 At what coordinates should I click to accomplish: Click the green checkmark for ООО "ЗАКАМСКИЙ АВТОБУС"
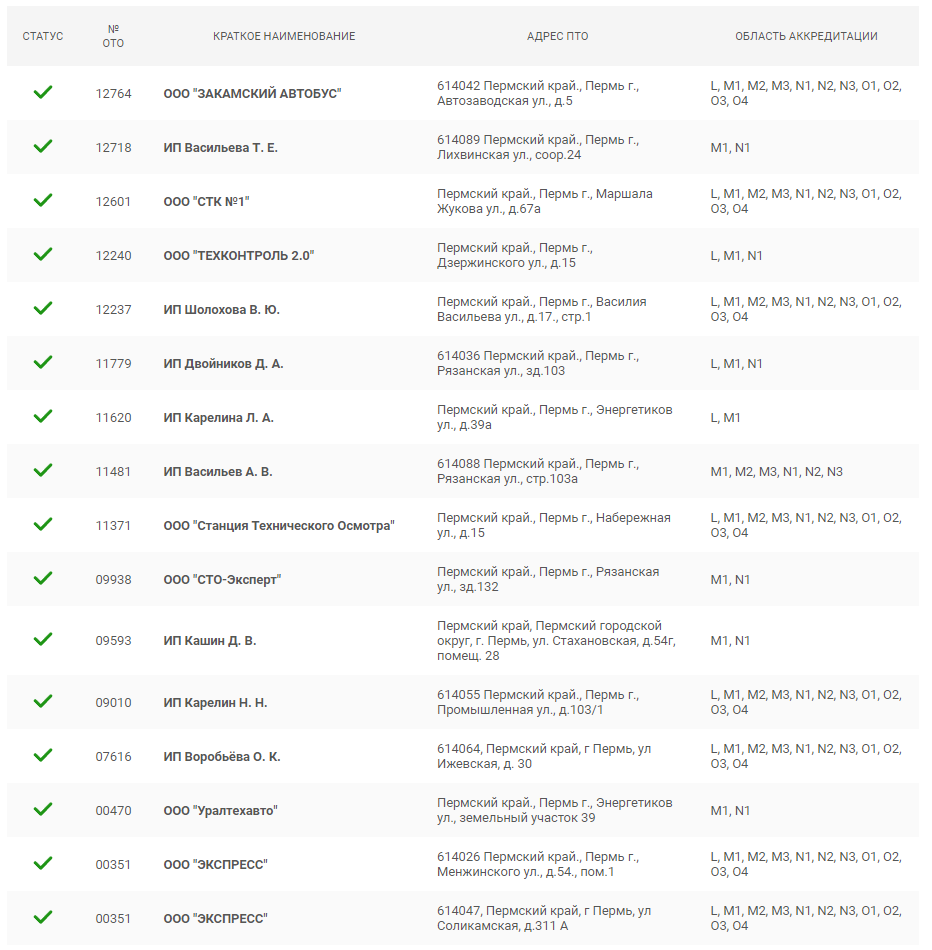pyautogui.click(x=42, y=92)
